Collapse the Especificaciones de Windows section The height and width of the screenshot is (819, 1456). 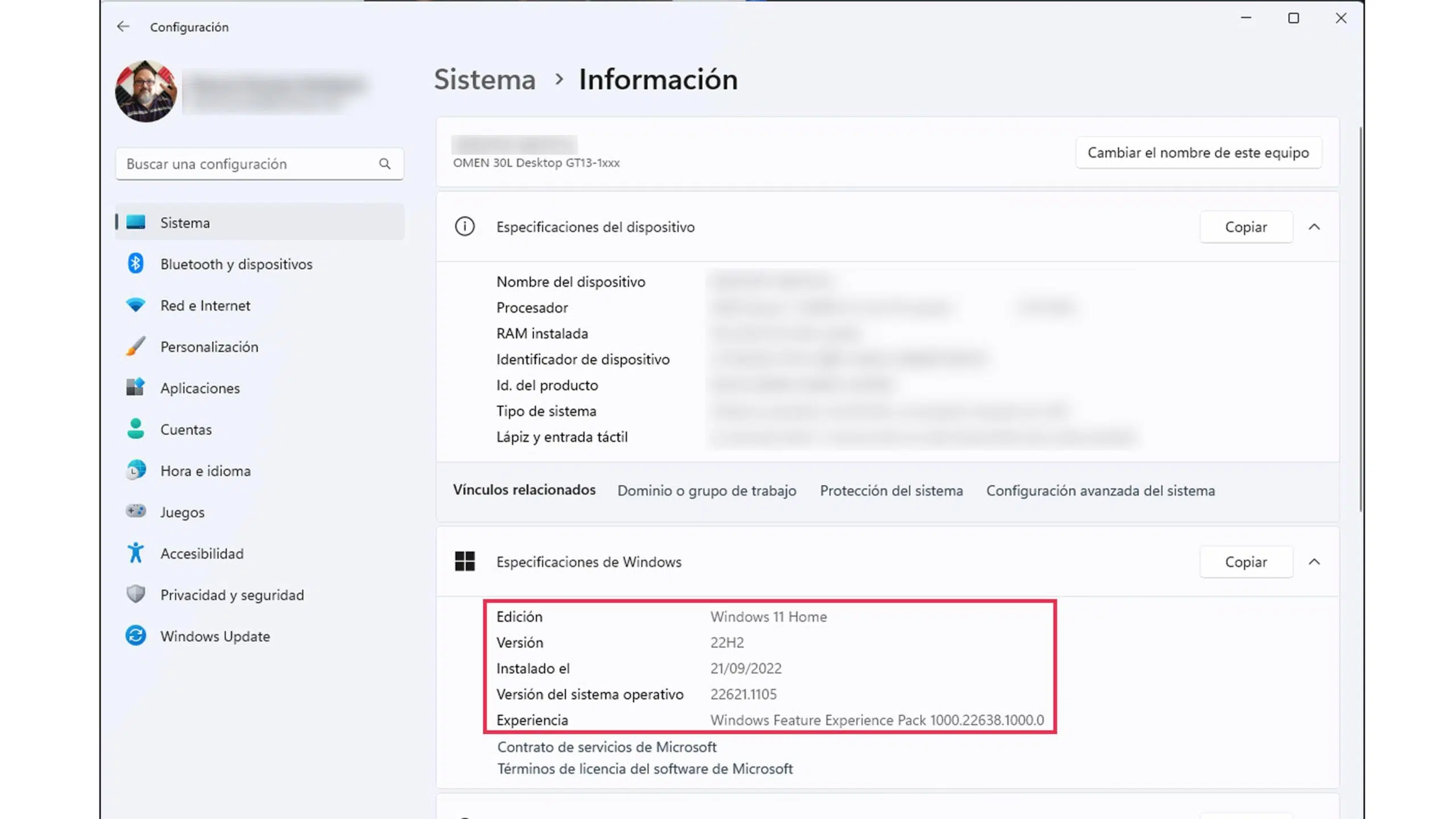tap(1314, 562)
